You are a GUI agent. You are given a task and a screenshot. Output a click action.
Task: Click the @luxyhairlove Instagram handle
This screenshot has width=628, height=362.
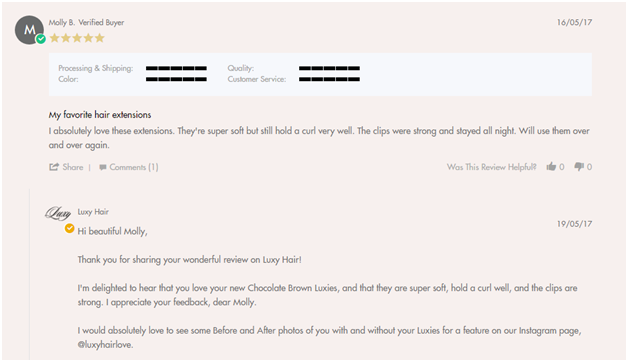105,344
